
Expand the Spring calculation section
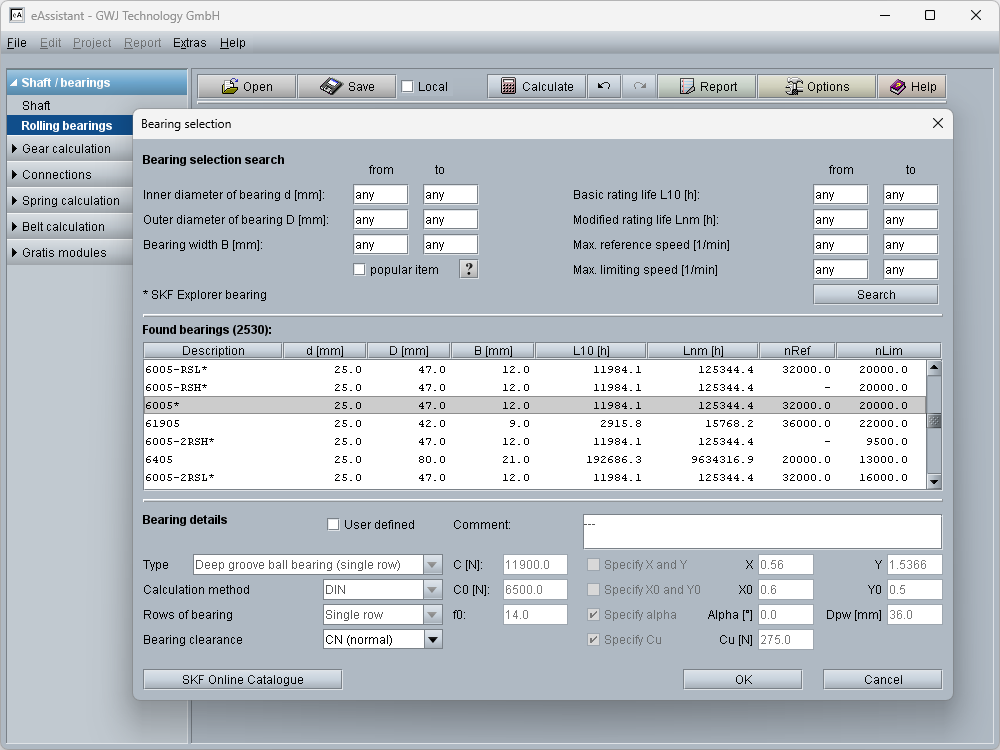(x=70, y=201)
